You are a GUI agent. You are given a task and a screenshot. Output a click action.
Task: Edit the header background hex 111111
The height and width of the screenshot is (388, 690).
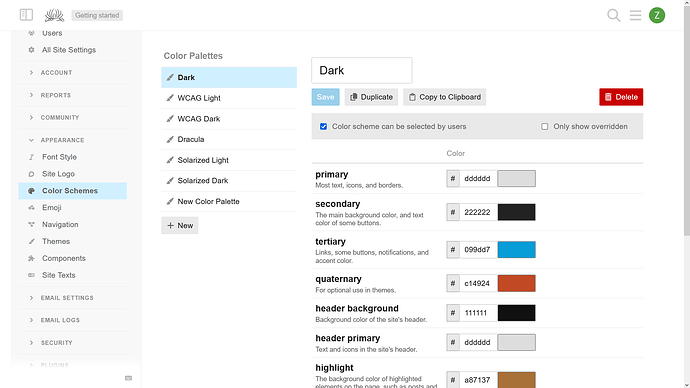[x=478, y=313]
